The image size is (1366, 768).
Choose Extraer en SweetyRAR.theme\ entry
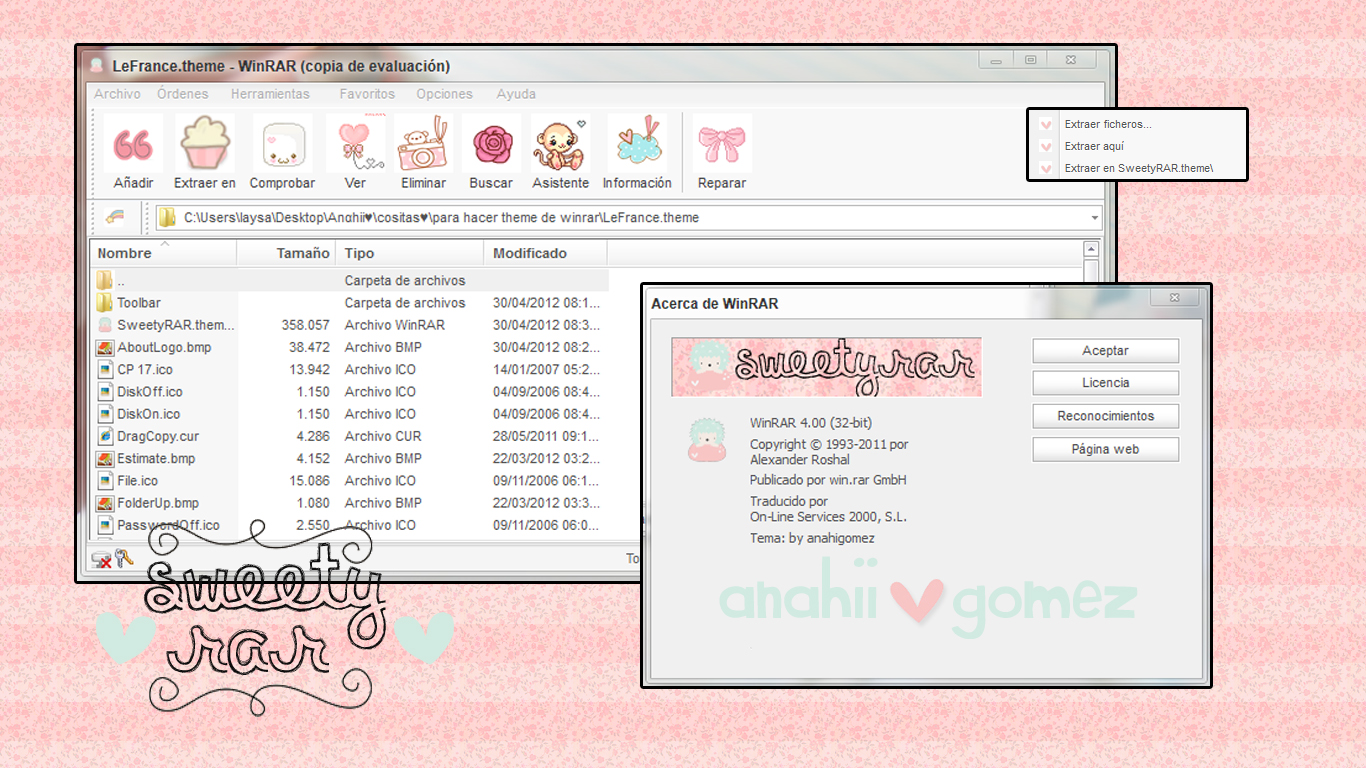(1138, 168)
